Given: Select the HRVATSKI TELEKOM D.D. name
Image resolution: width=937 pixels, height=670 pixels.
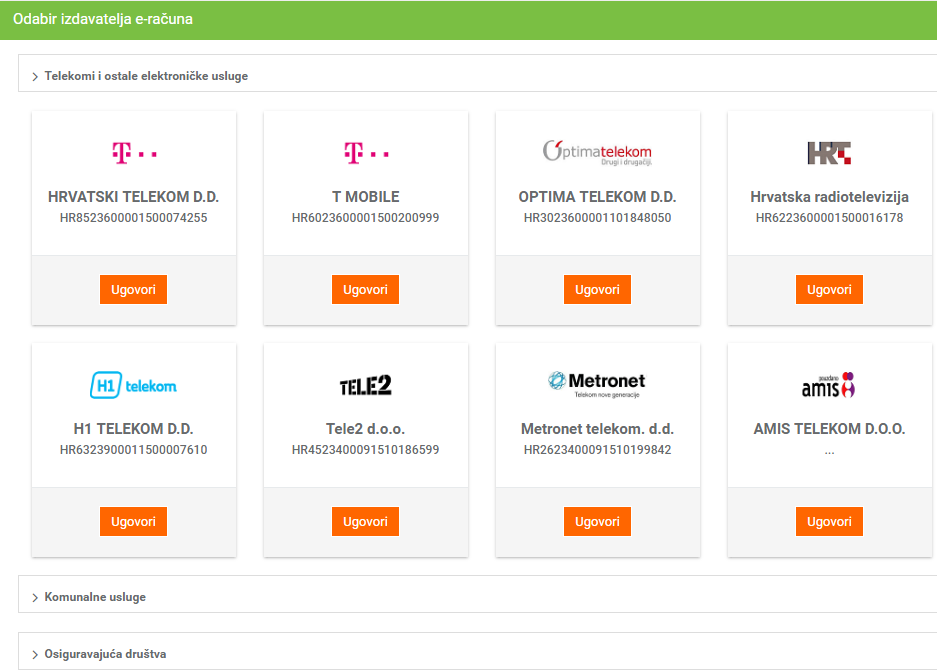Looking at the screenshot, I should (133, 197).
